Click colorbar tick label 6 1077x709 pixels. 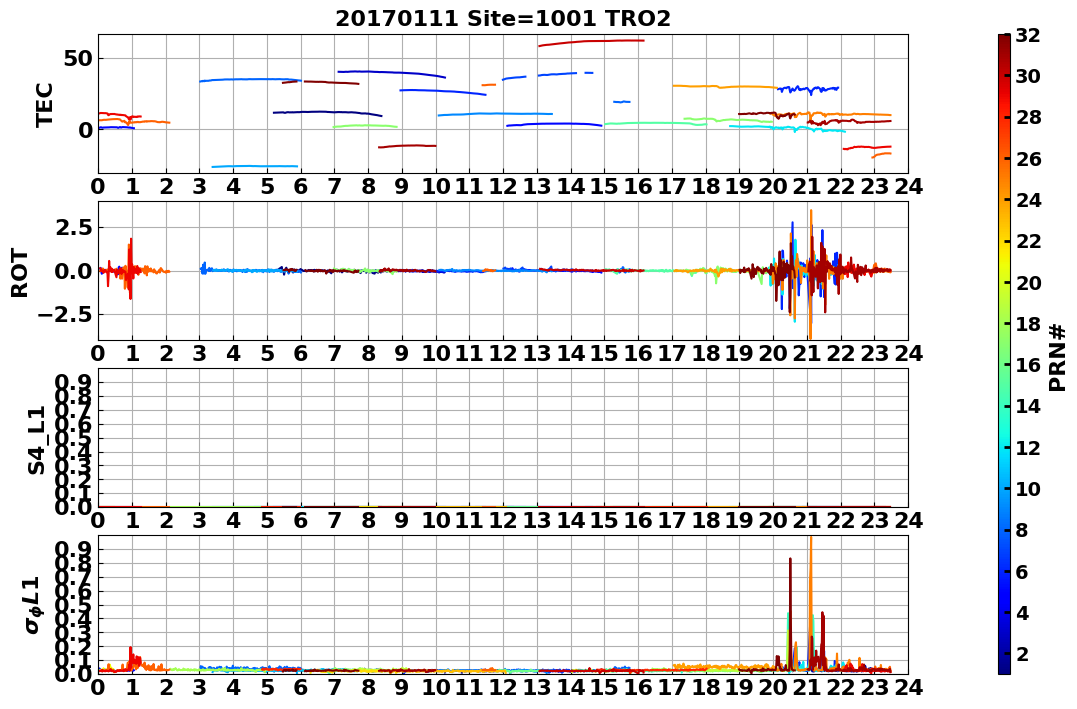[x=1022, y=572]
